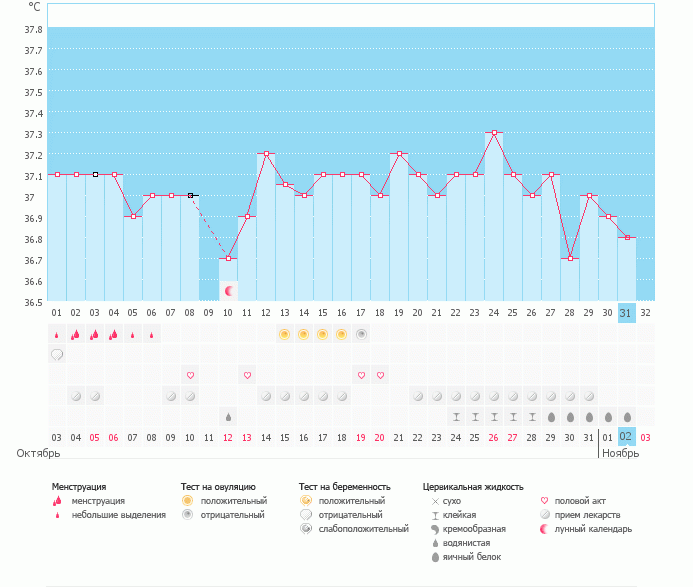Screen dimensions: 693x587
Task: Select the intercourse heart icon on day 11
Action: coord(247,375)
